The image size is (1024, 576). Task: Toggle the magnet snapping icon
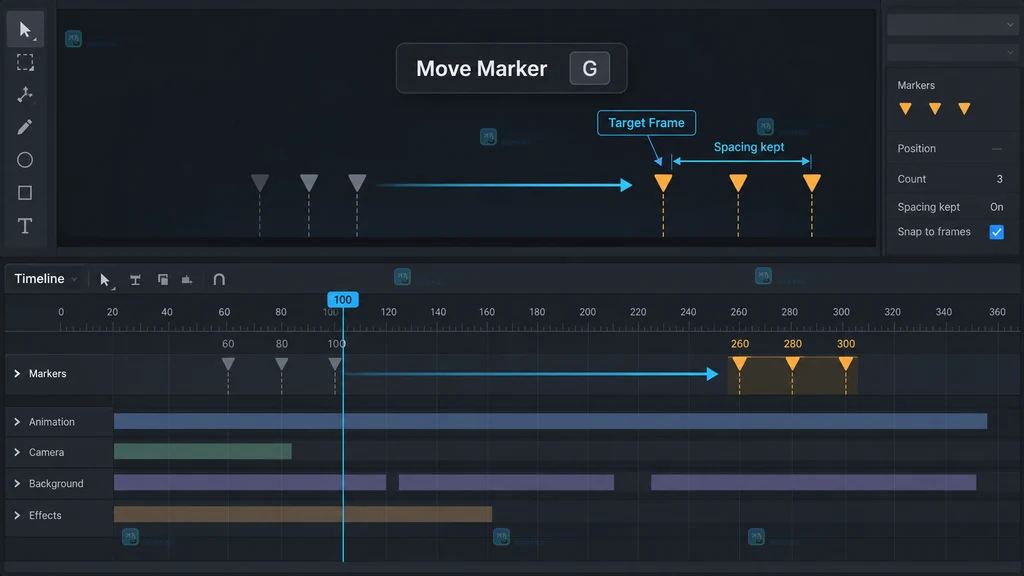[x=219, y=280]
